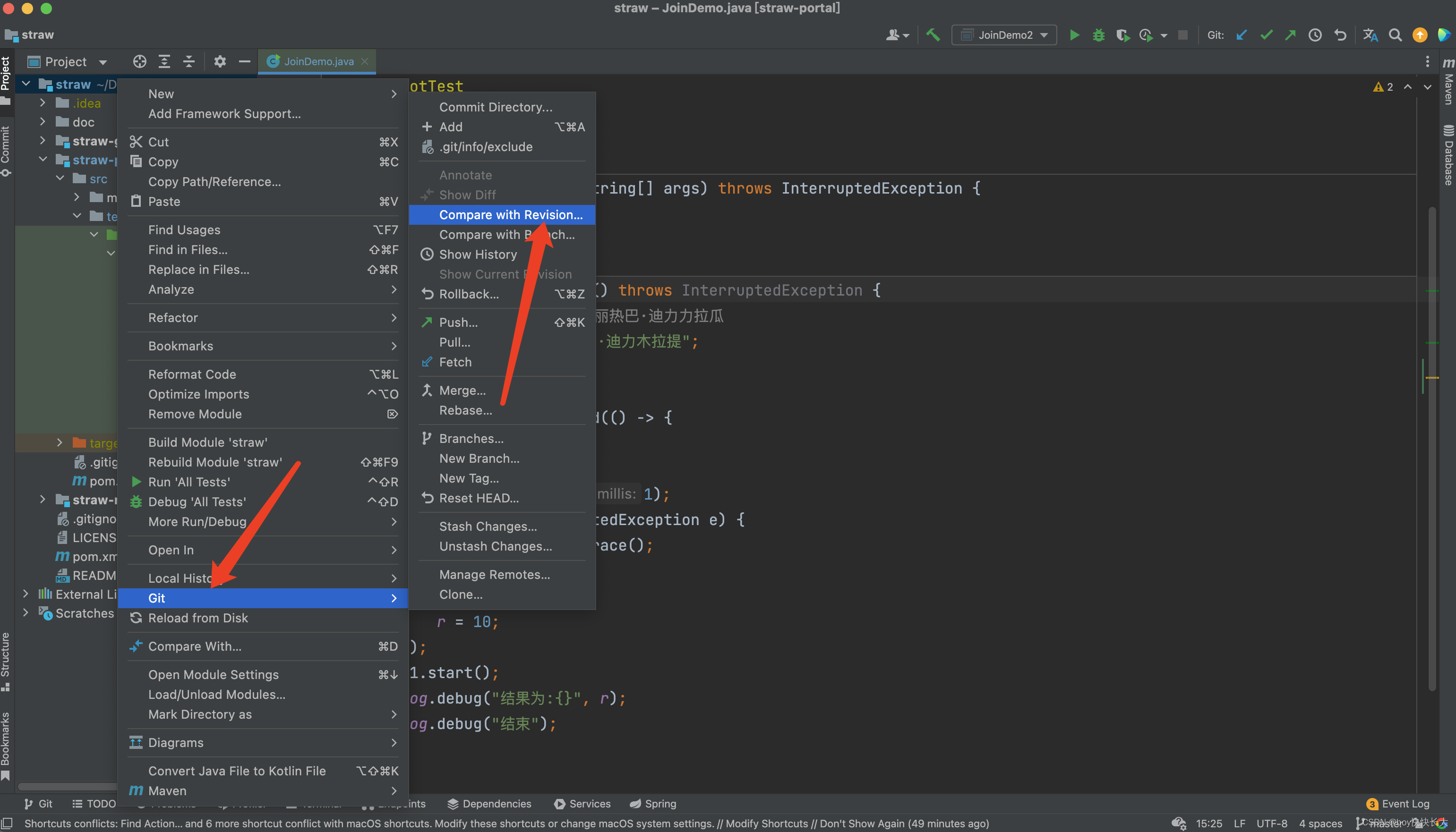Open the Event Log

tap(1397, 803)
